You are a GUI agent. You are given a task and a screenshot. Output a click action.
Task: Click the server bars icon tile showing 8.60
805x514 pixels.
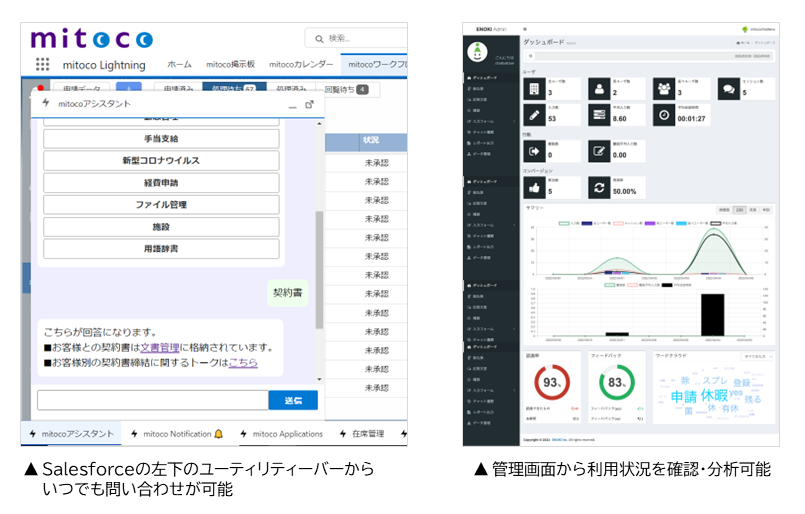[x=599, y=115]
